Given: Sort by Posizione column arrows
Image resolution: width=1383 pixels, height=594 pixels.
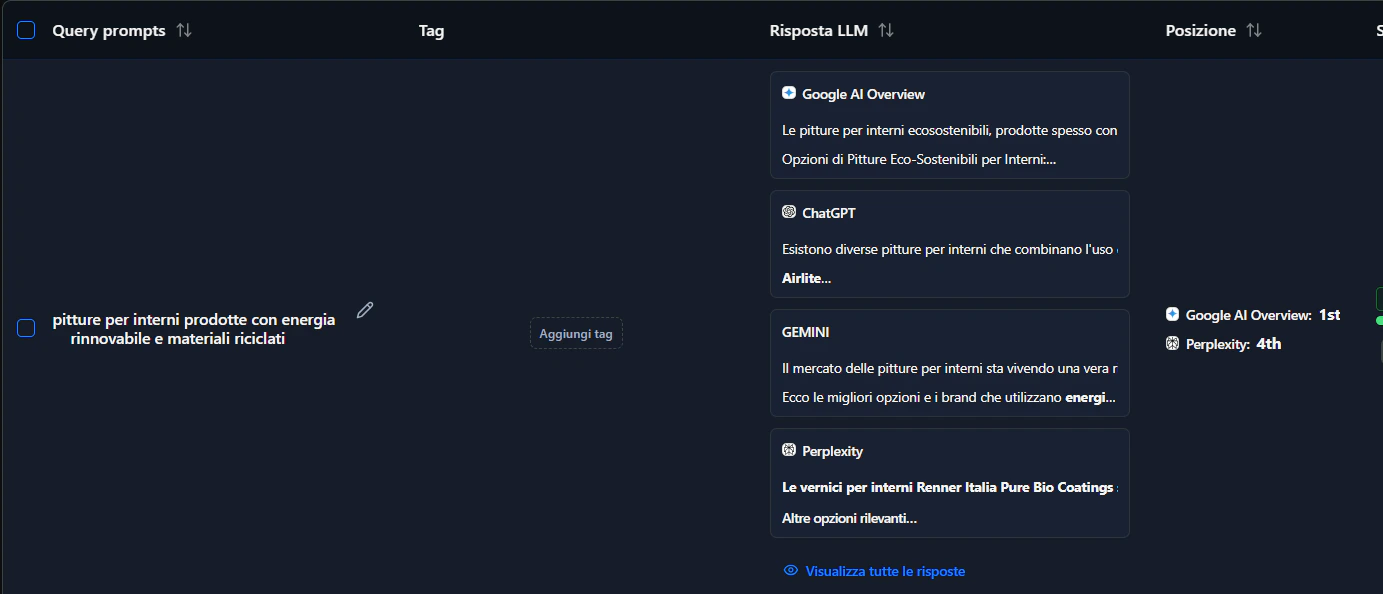Looking at the screenshot, I should 1254,30.
